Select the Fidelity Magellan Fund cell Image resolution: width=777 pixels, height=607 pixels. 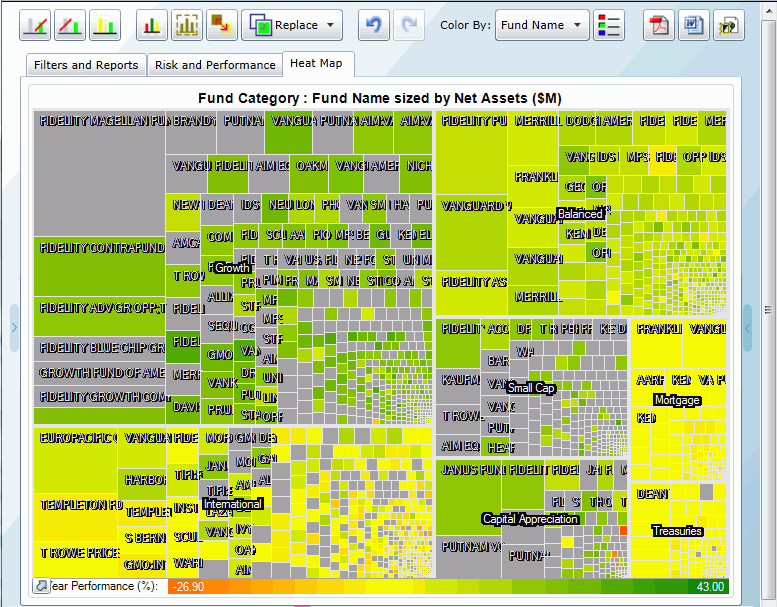[x=100, y=174]
